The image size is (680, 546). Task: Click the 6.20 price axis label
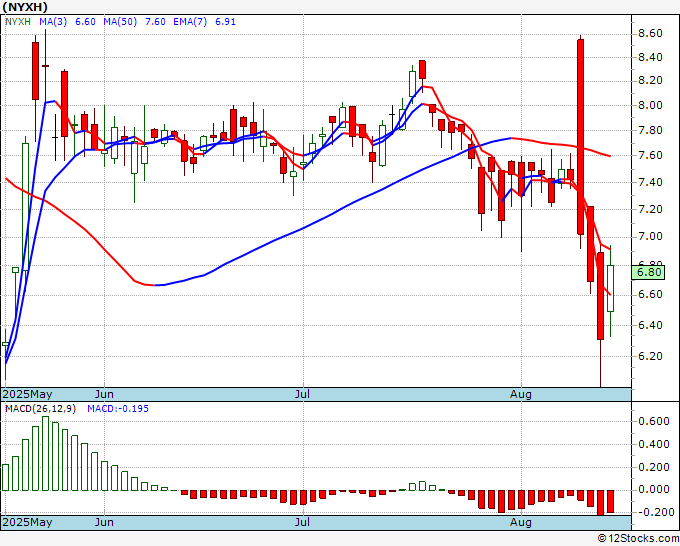[650, 356]
